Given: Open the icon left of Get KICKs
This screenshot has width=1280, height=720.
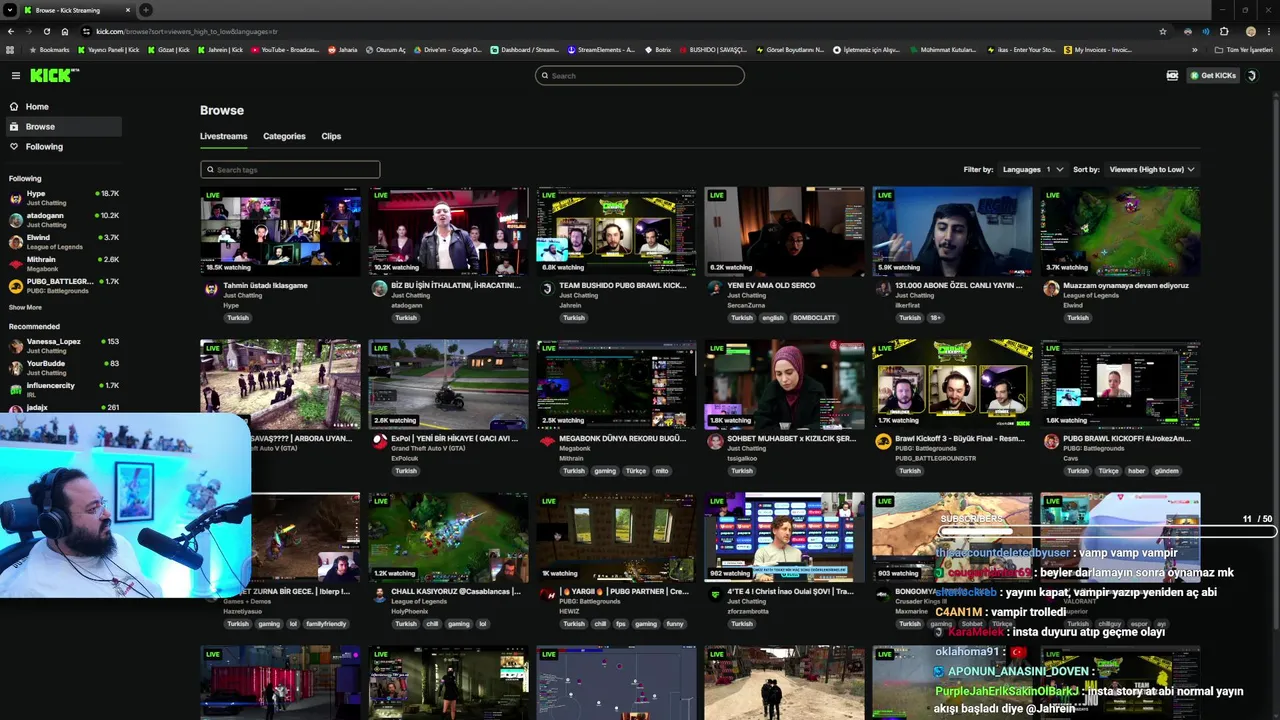Looking at the screenshot, I should tap(1172, 76).
